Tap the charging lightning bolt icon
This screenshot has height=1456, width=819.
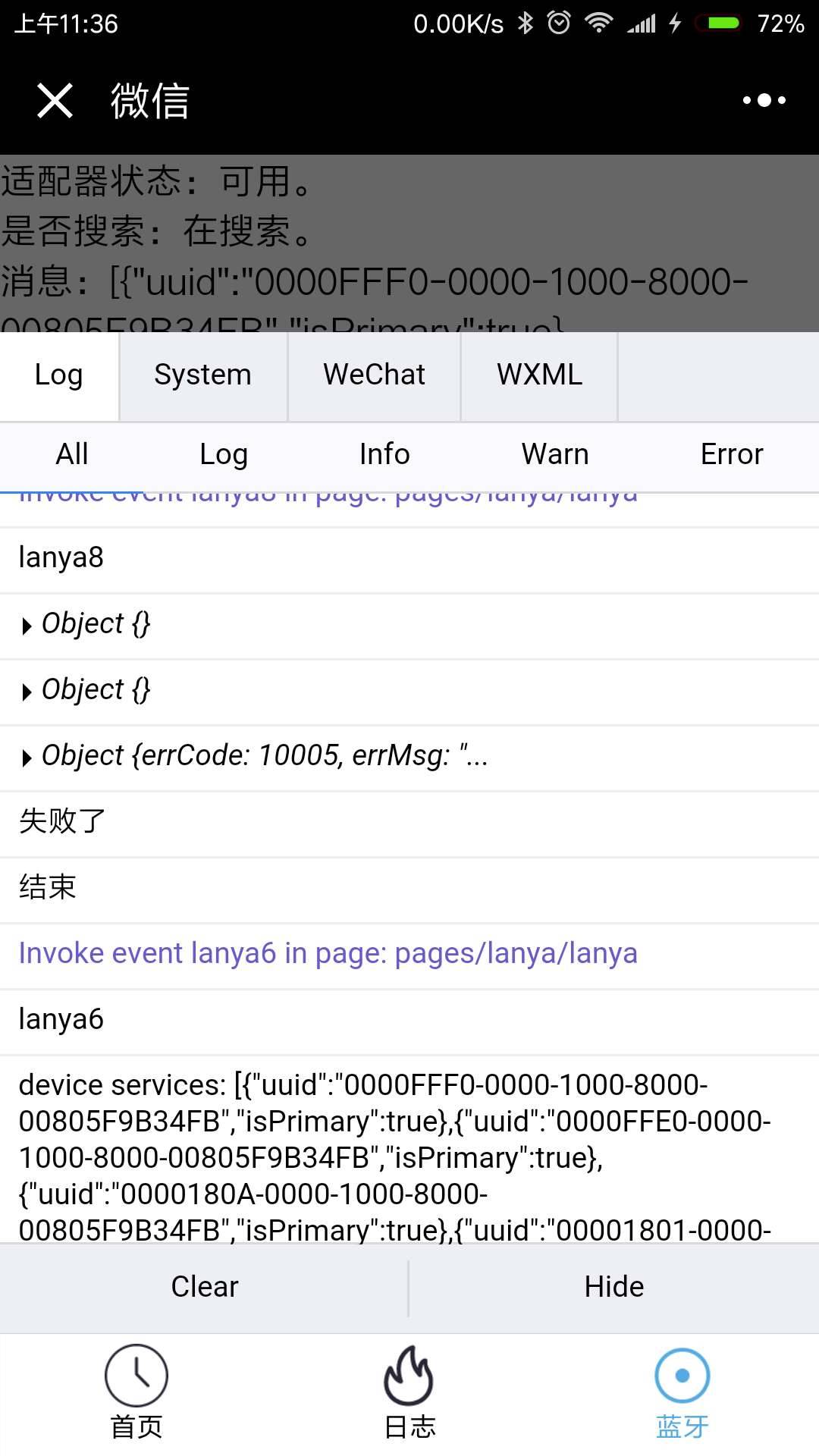pos(675,24)
